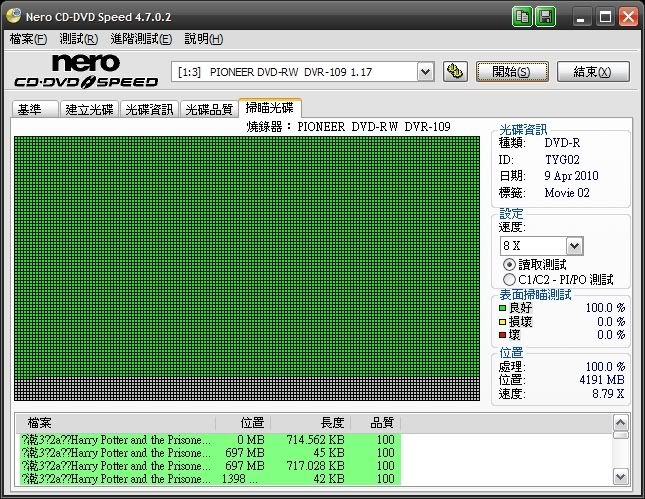Click the disc type value DVD-R

pyautogui.click(x=562, y=143)
